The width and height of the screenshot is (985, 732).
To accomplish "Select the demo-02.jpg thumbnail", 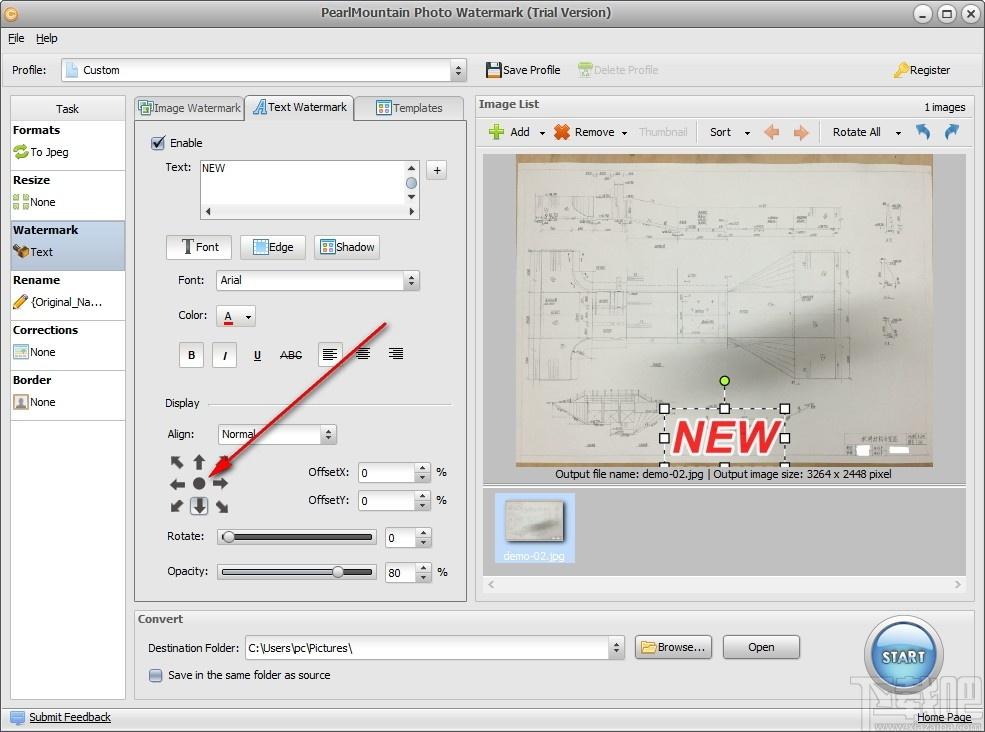I will point(534,528).
